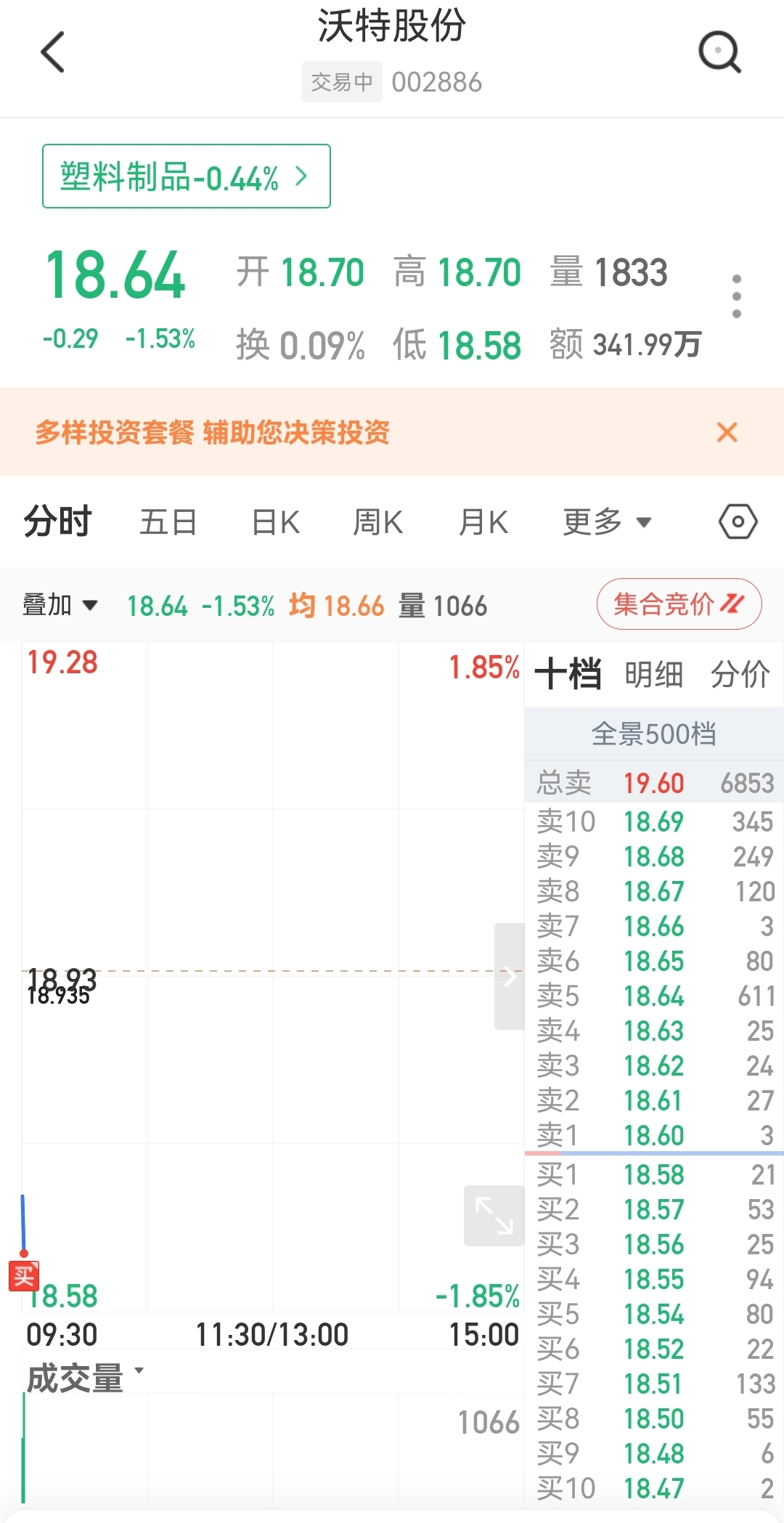The height and width of the screenshot is (1523, 784).
Task: Tap the 总卖 19.60 summary row
Action: pos(654,783)
